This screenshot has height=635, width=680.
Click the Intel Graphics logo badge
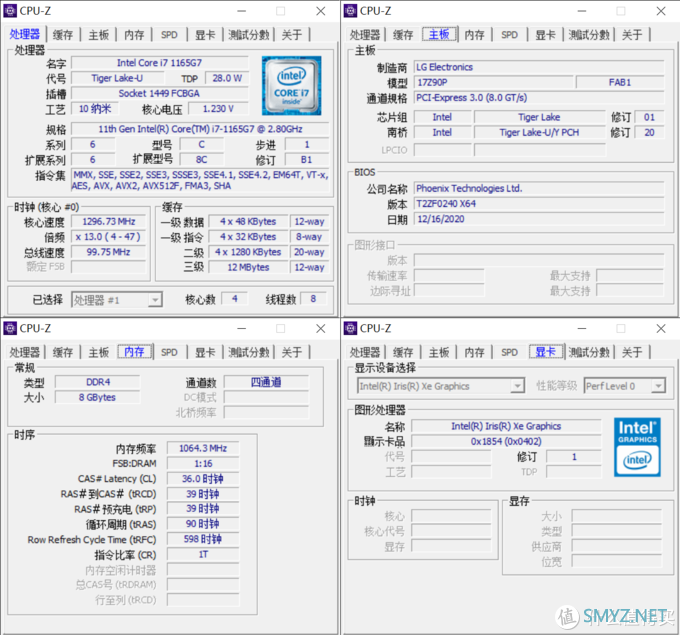click(x=637, y=447)
